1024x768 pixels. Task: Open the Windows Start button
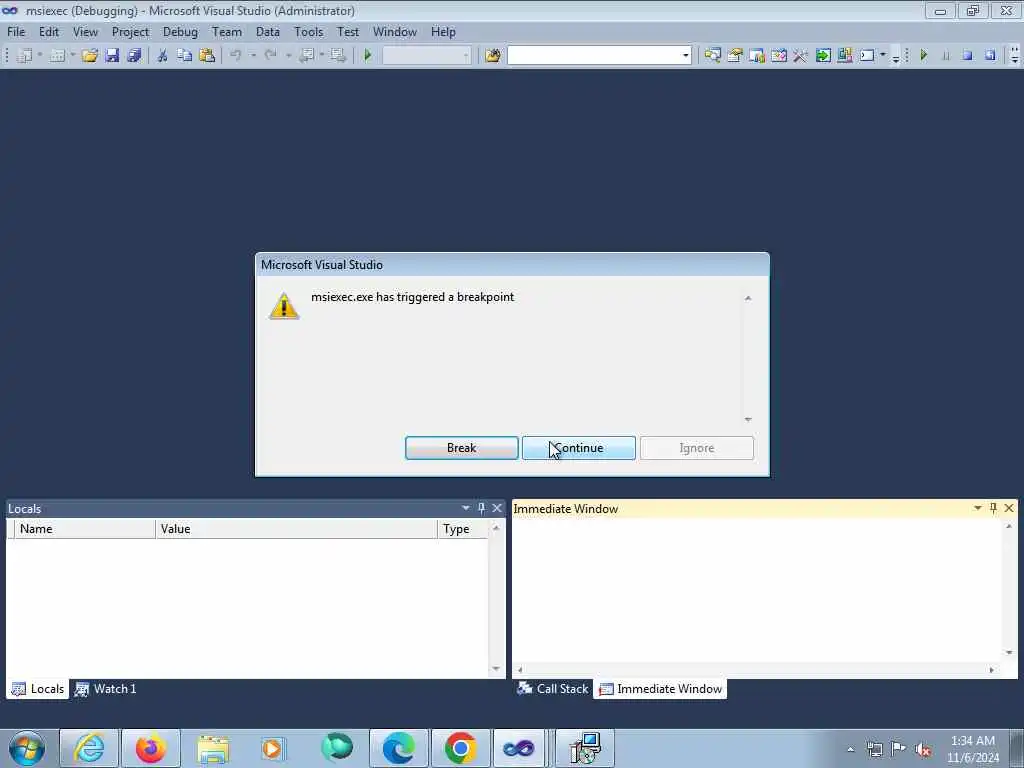[27, 748]
